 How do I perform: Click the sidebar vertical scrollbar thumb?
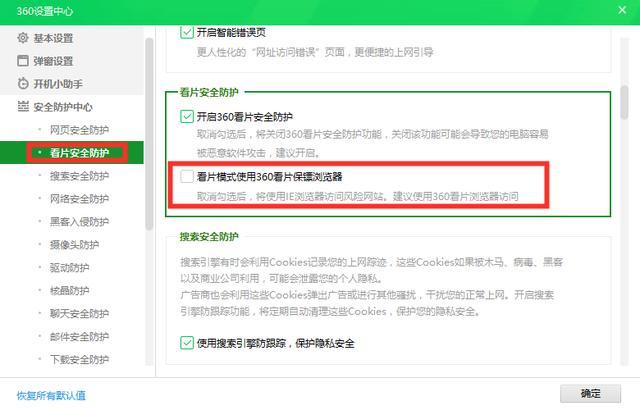149,134
